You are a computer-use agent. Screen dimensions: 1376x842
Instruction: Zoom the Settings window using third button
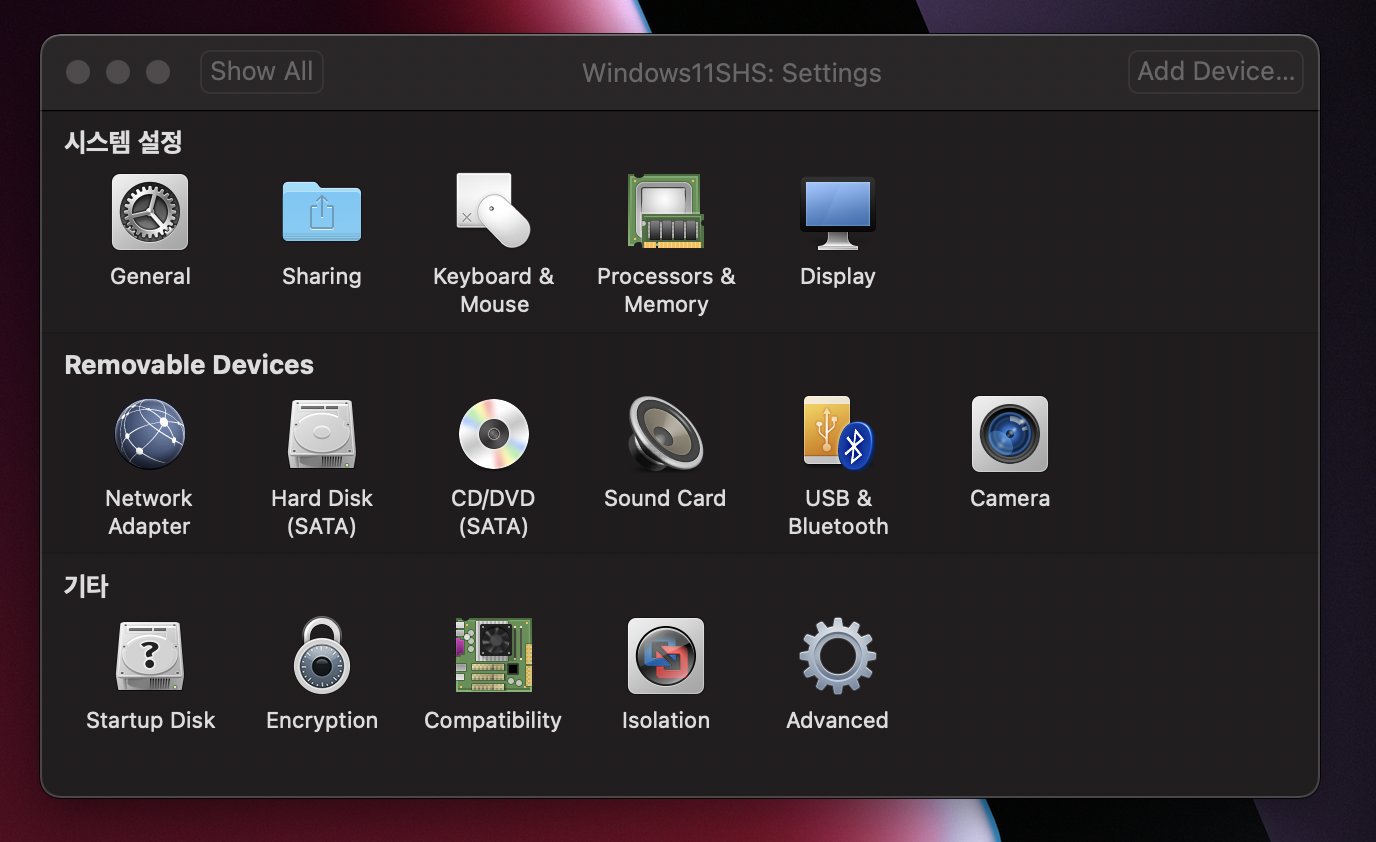158,72
